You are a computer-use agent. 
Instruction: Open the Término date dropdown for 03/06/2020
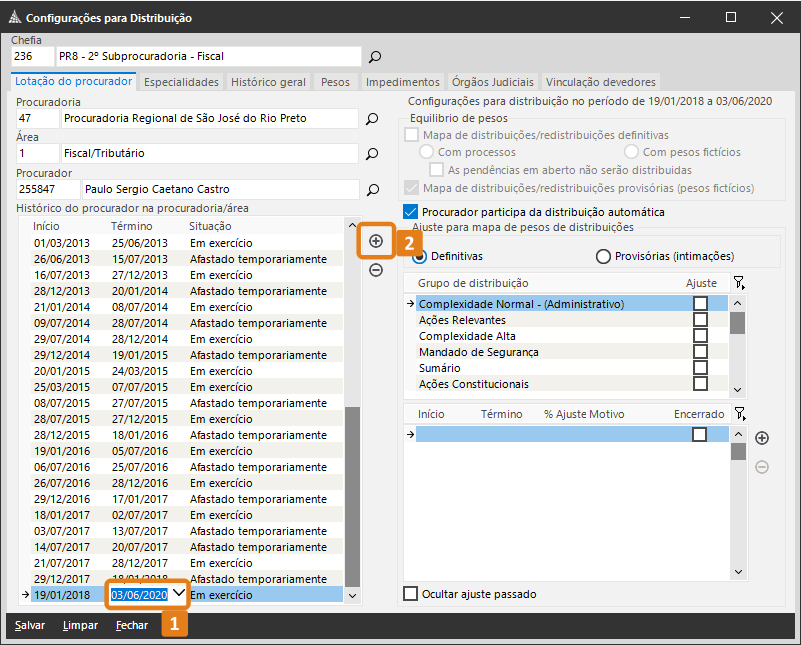[x=178, y=594]
